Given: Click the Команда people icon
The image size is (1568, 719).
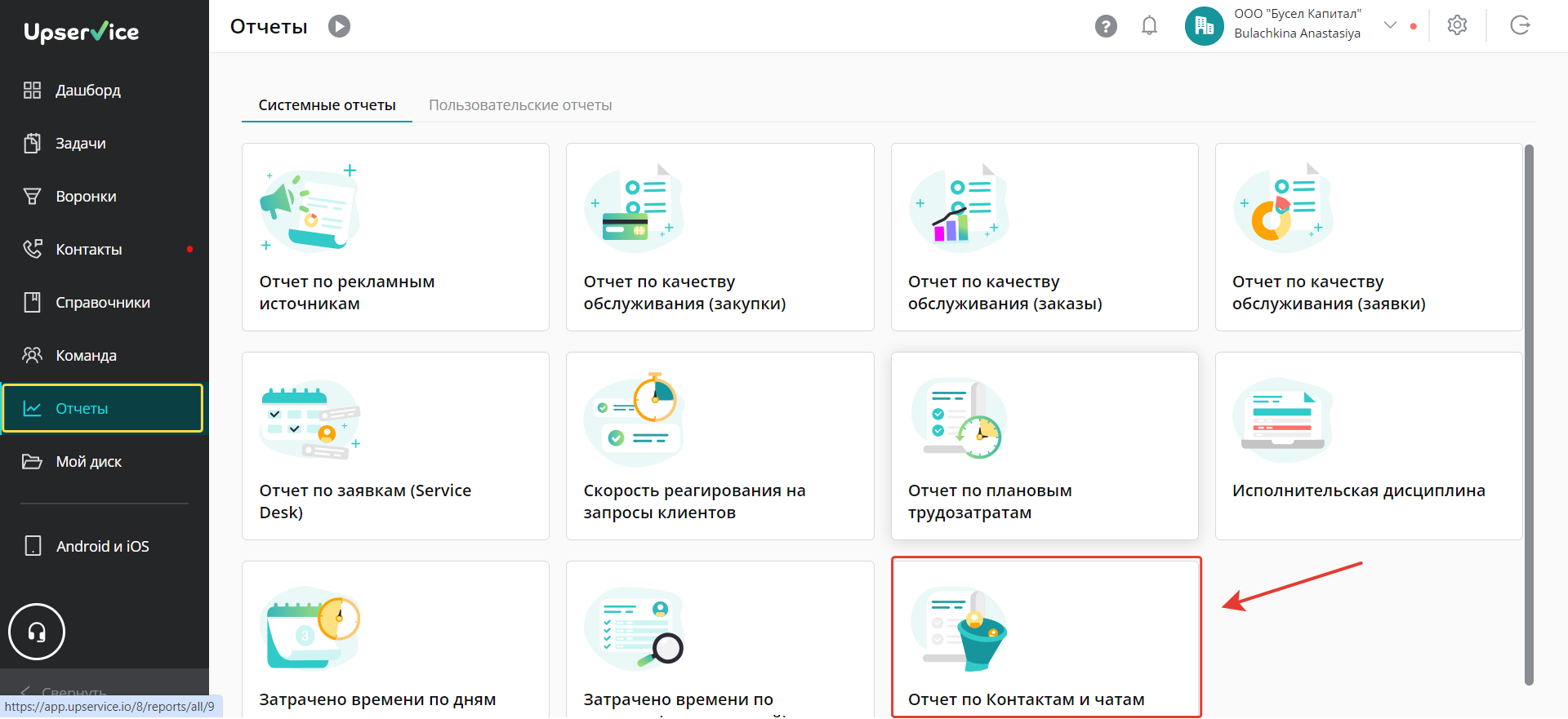Looking at the screenshot, I should 32,356.
